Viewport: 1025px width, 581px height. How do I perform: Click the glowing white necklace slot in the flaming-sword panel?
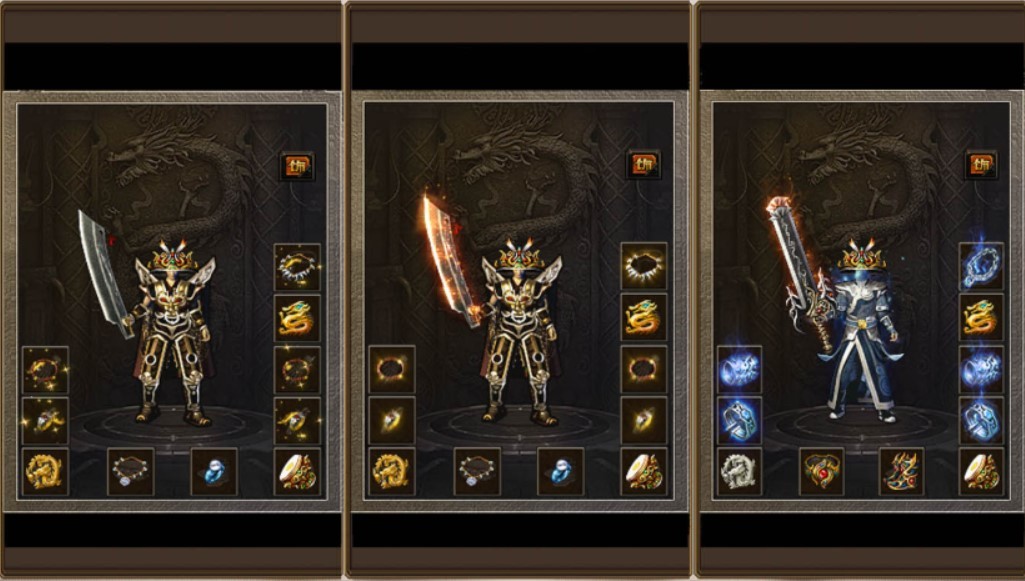[x=644, y=266]
